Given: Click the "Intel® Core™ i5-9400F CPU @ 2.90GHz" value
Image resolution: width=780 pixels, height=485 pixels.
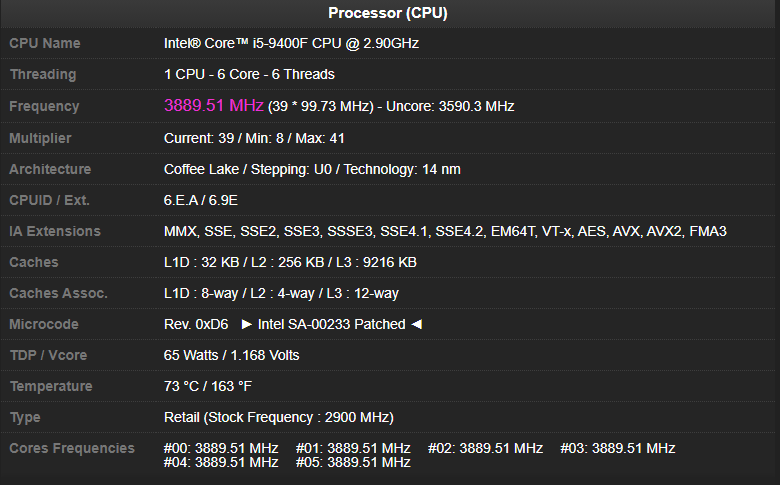Looking at the screenshot, I should point(292,43).
